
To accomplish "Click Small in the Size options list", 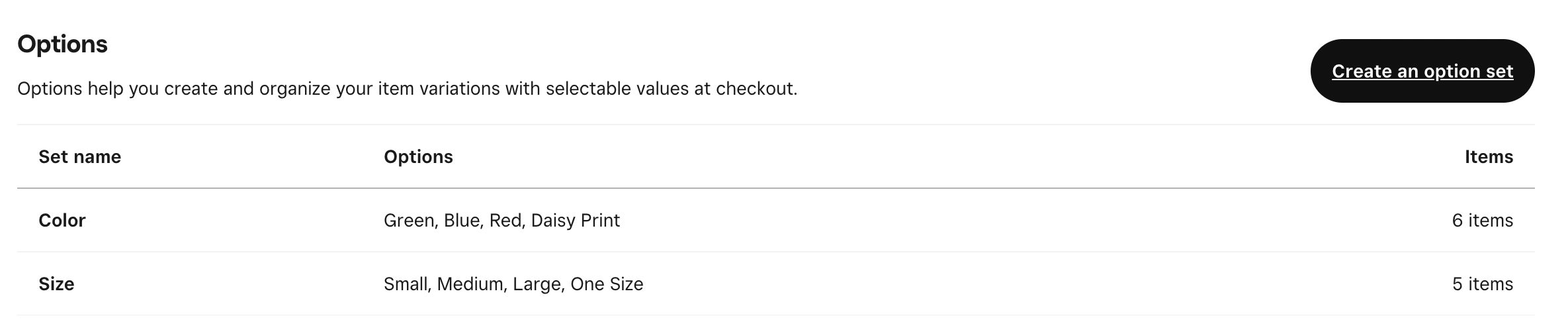I will 406,284.
